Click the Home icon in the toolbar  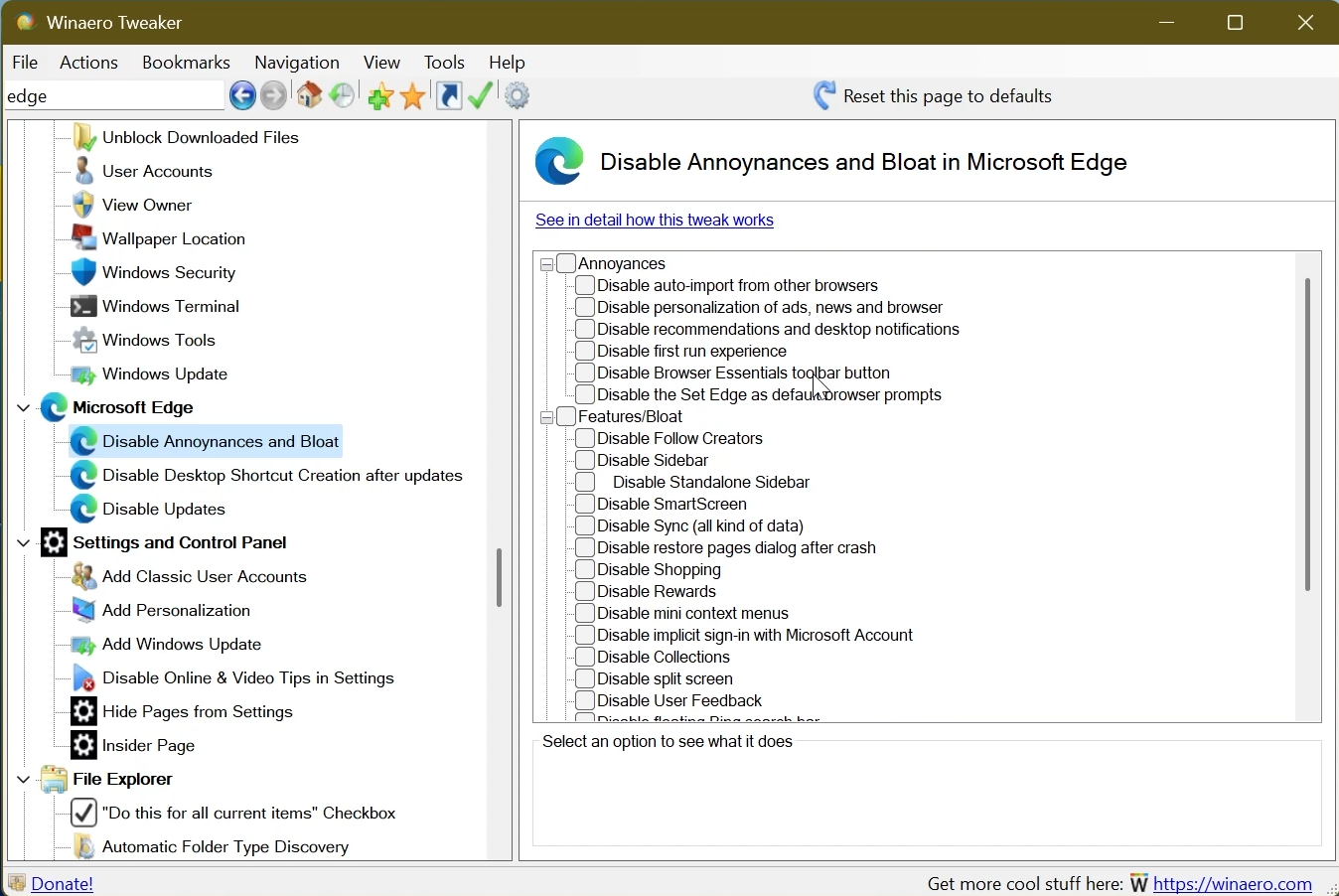click(309, 95)
